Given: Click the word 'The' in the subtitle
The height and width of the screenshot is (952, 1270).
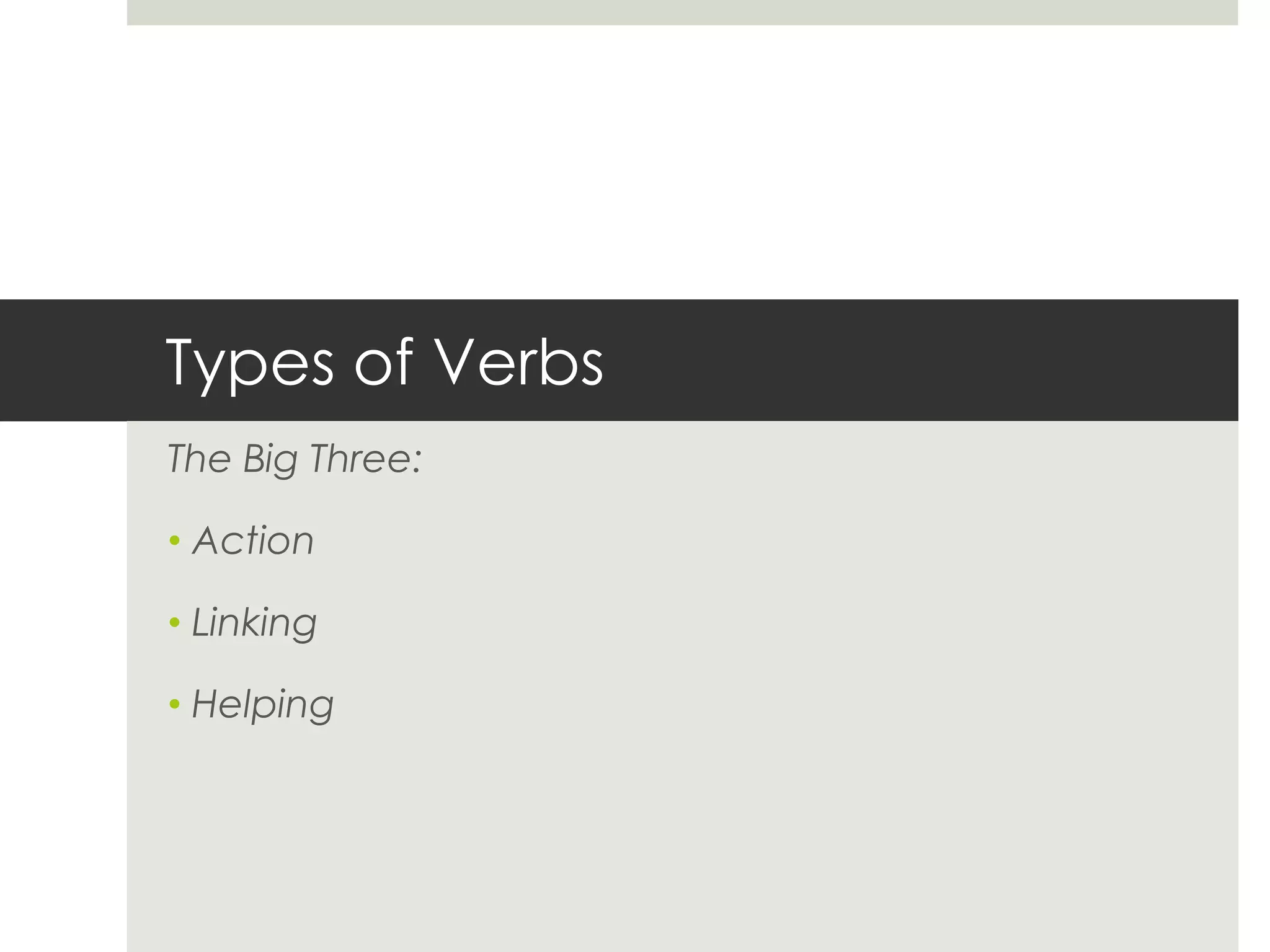Looking at the screenshot, I should click(x=198, y=459).
